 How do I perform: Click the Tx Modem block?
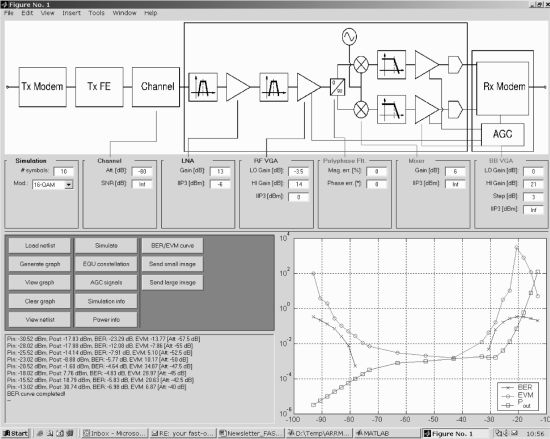coord(42,87)
